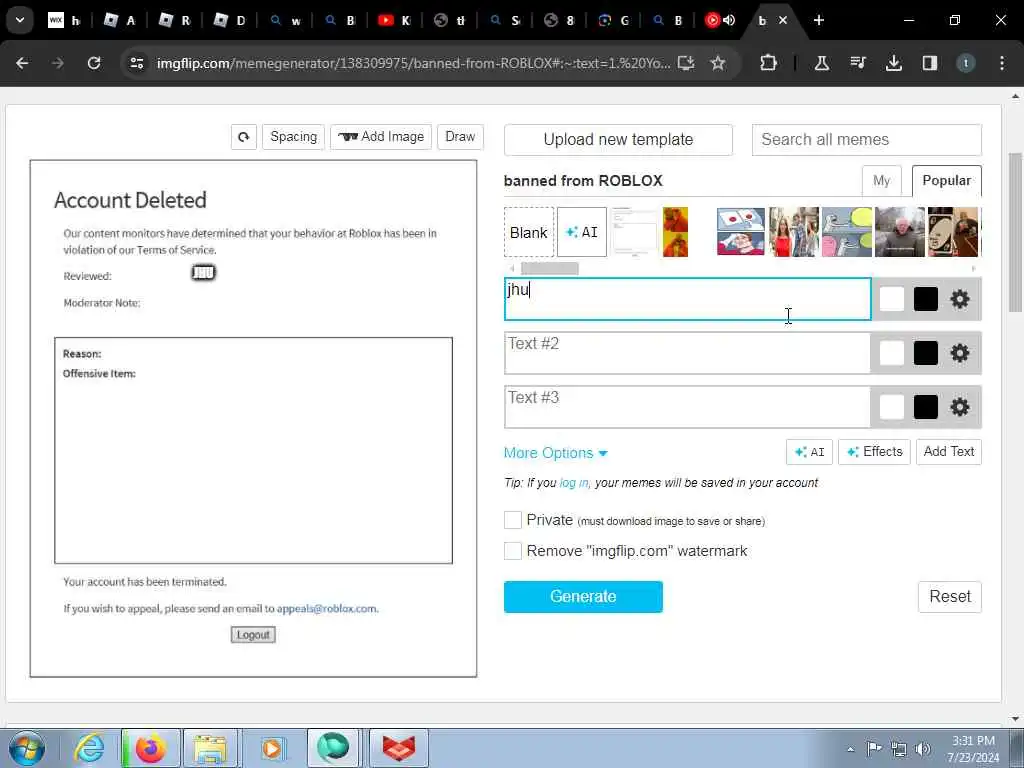Enable Remove imgflip.com watermark checkbox
Image resolution: width=1024 pixels, height=768 pixels.
coord(513,551)
